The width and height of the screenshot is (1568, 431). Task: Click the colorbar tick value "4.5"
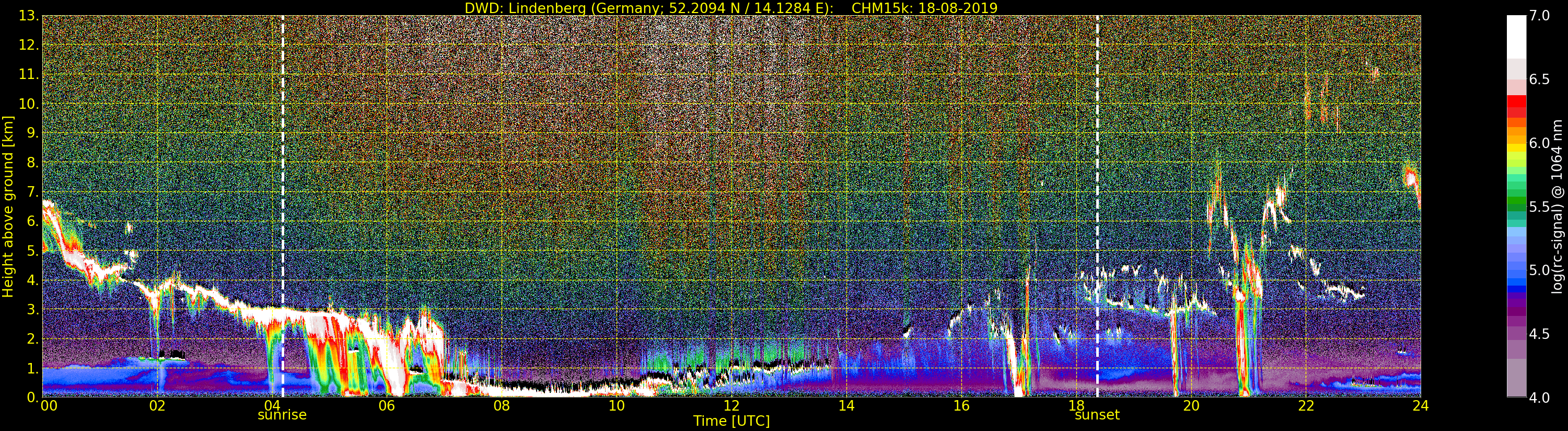click(1539, 334)
